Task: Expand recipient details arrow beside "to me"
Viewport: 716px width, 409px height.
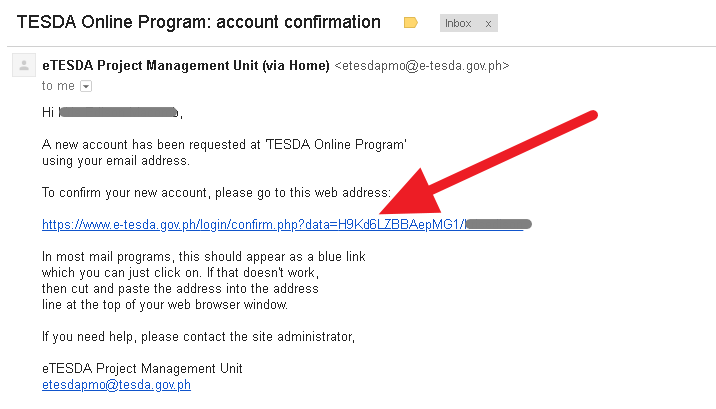Action: [86, 86]
